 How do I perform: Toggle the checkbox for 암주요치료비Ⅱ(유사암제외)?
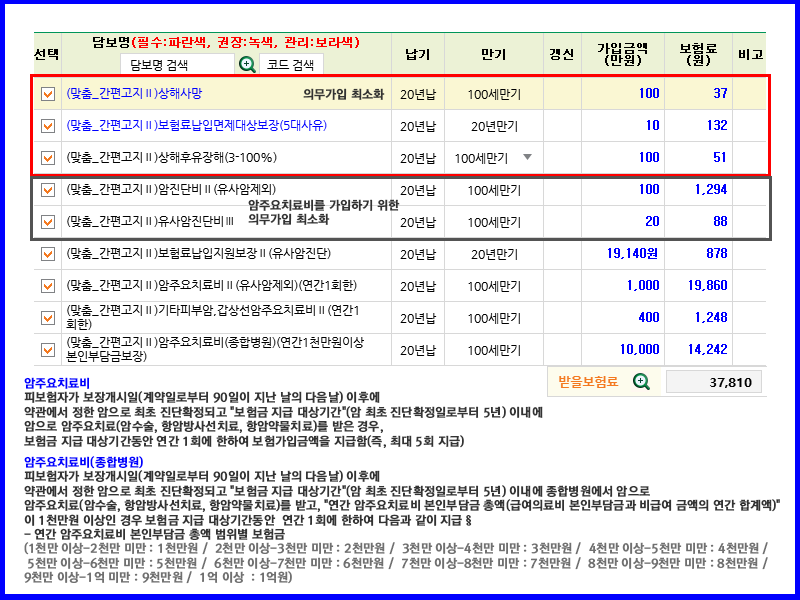[x=49, y=286]
